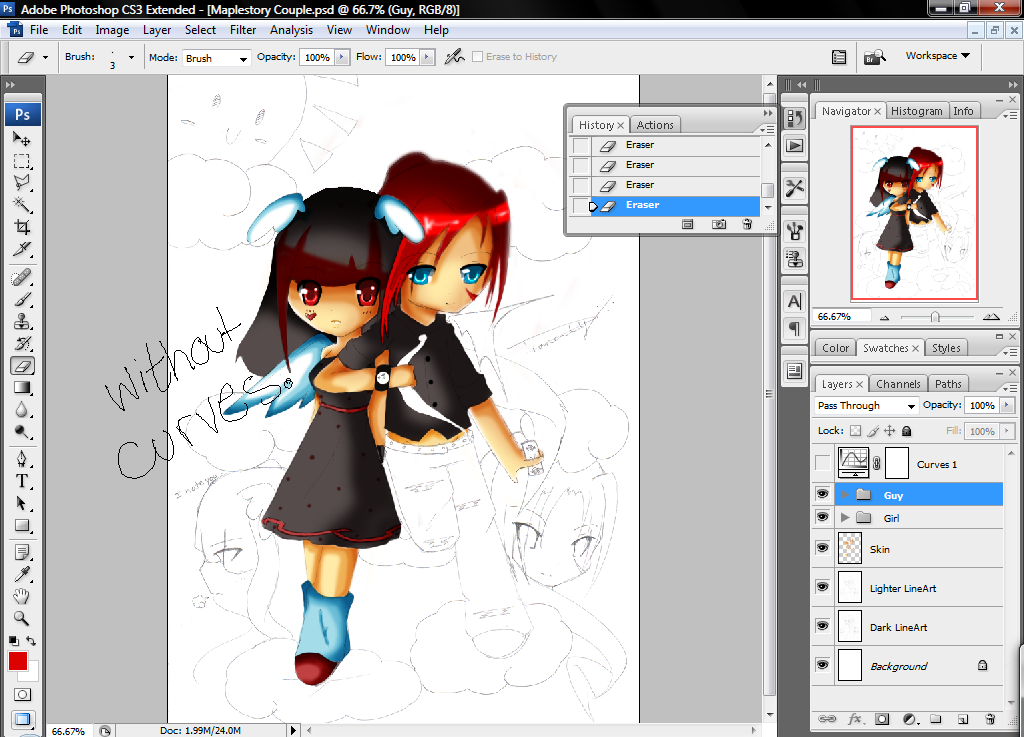Viewport: 1024px width, 737px height.
Task: Hide the Dark LineArt layer
Action: coord(822,626)
